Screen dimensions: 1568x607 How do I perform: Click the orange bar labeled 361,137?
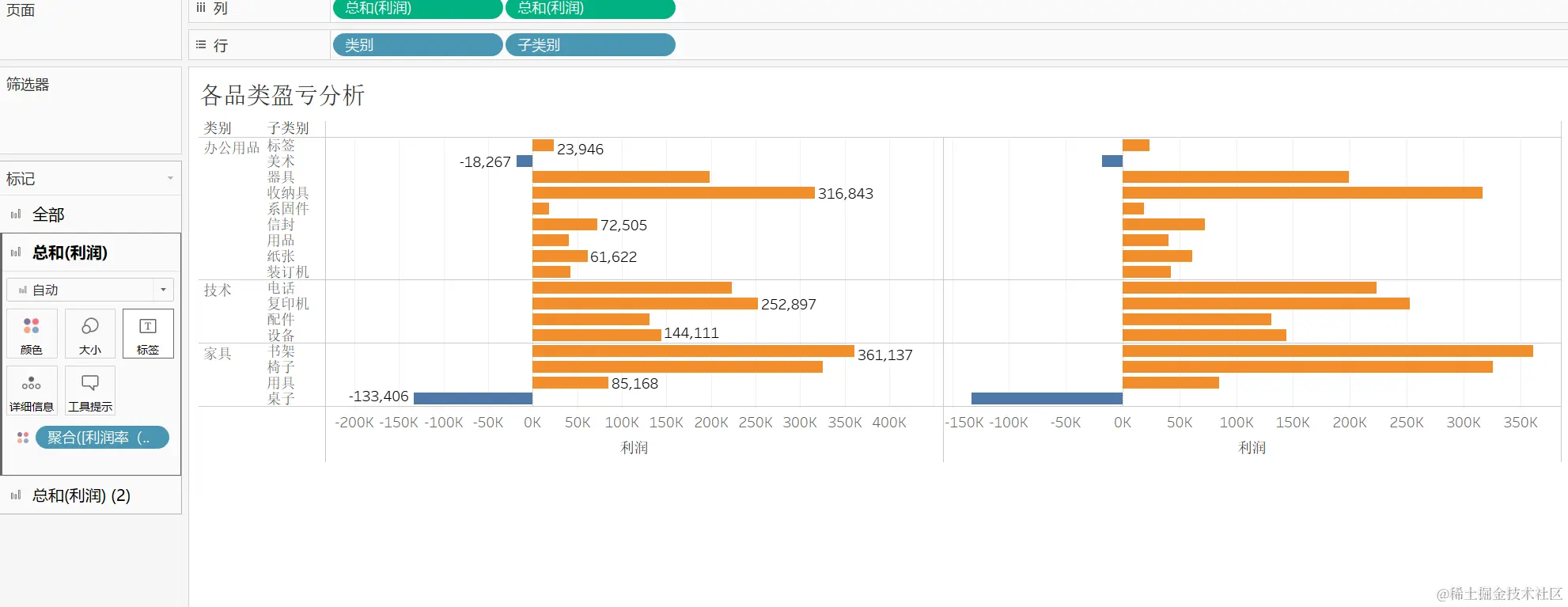693,351
